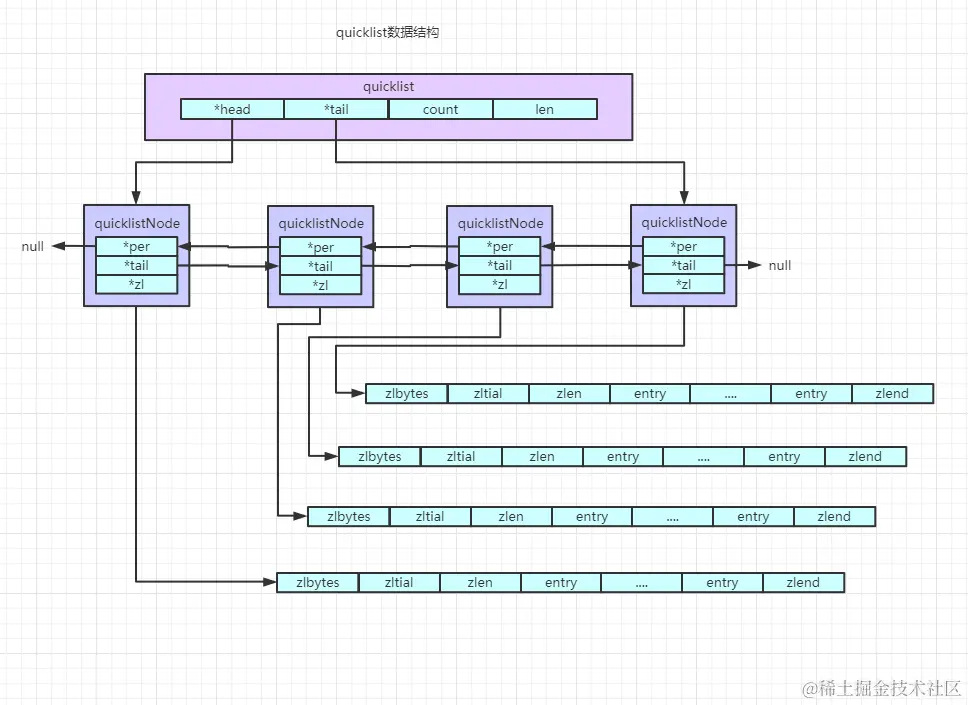Click the *tail cell in the quicklist box
This screenshot has height=705, width=968.
[336, 109]
